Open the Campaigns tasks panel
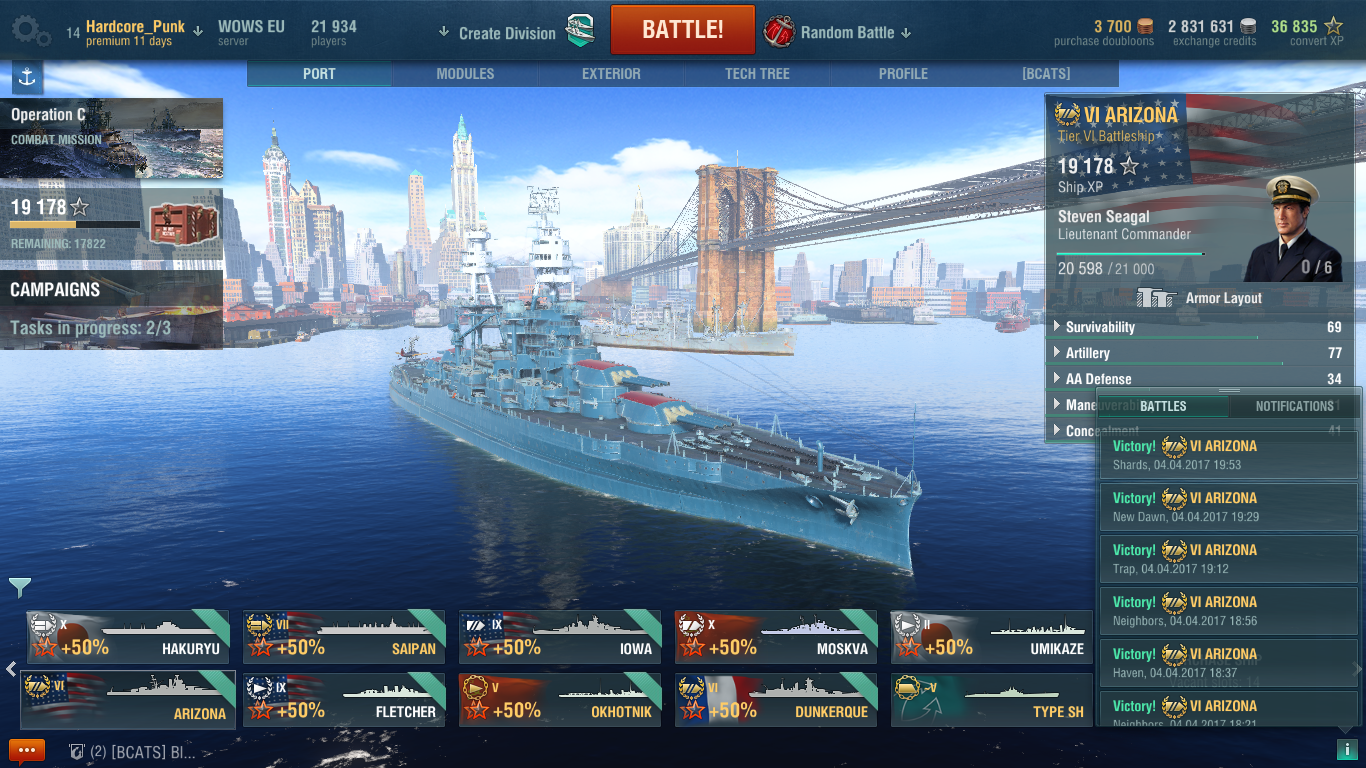The width and height of the screenshot is (1366, 768). point(111,309)
